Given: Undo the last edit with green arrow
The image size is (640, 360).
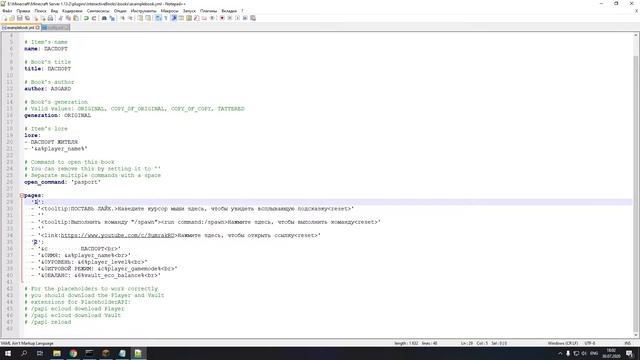Looking at the screenshot, I should coord(86,18).
